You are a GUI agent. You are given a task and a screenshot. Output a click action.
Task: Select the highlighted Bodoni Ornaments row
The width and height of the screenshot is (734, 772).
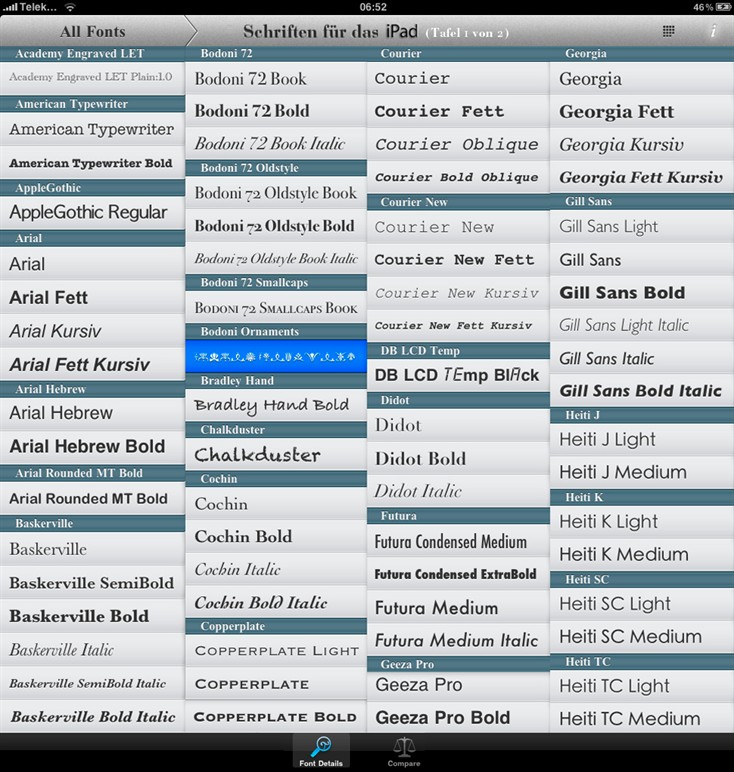[x=276, y=356]
